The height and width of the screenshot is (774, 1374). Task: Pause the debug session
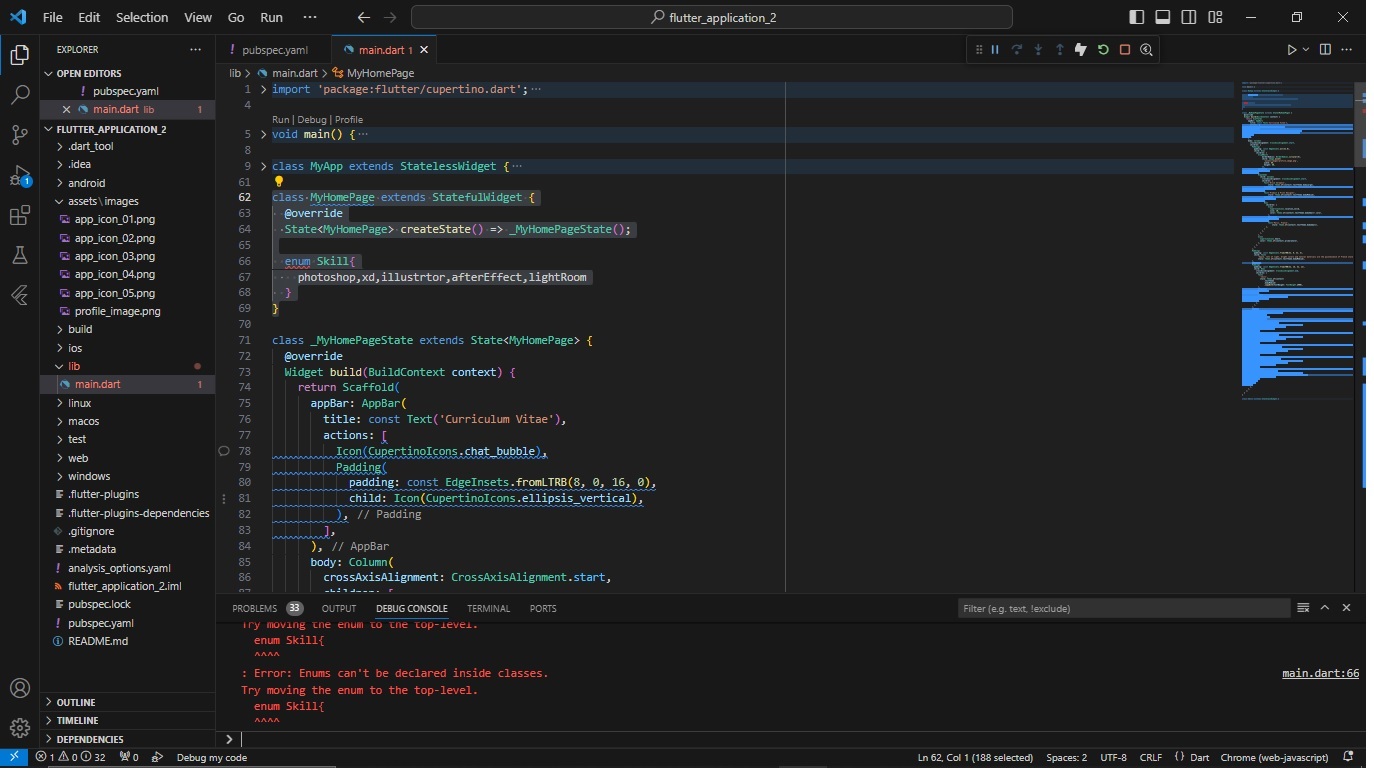click(995, 50)
